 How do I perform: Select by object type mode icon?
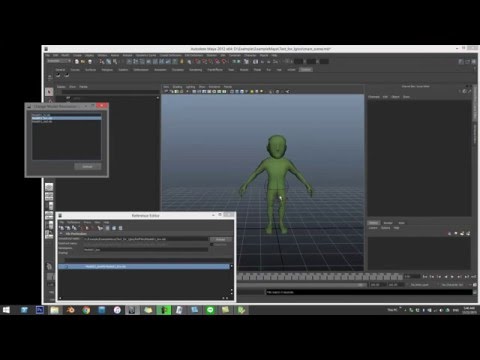coord(108,62)
